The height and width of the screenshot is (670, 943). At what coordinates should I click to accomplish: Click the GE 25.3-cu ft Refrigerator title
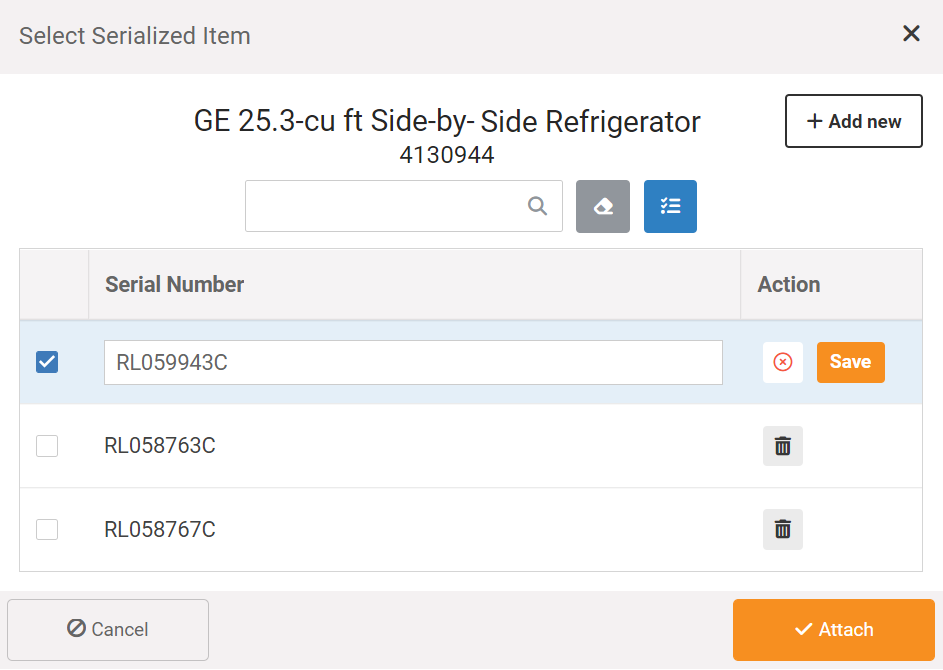(x=447, y=121)
